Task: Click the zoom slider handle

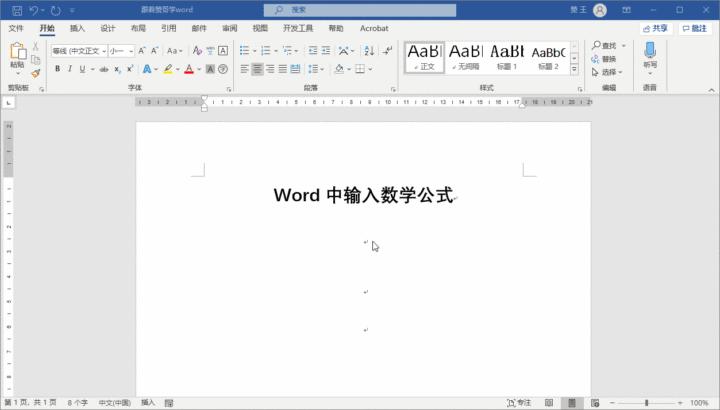Action: point(647,403)
